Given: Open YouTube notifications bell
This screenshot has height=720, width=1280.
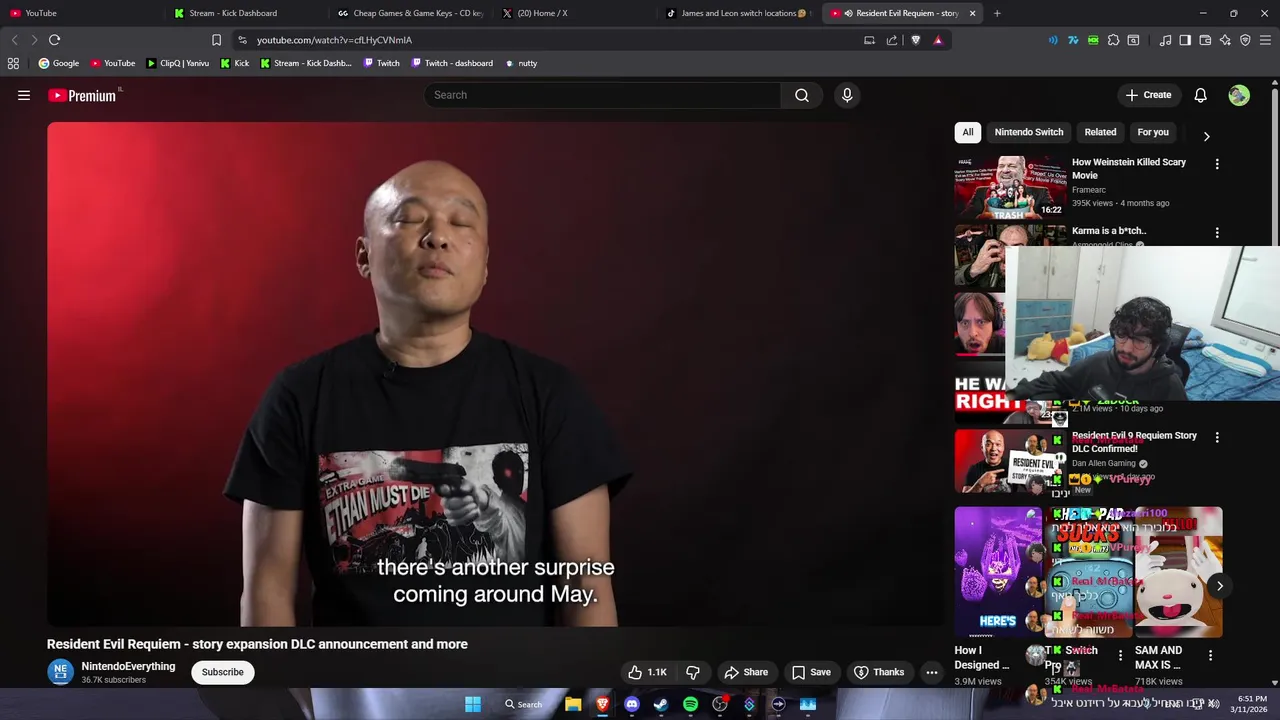Looking at the screenshot, I should pos(1200,95).
